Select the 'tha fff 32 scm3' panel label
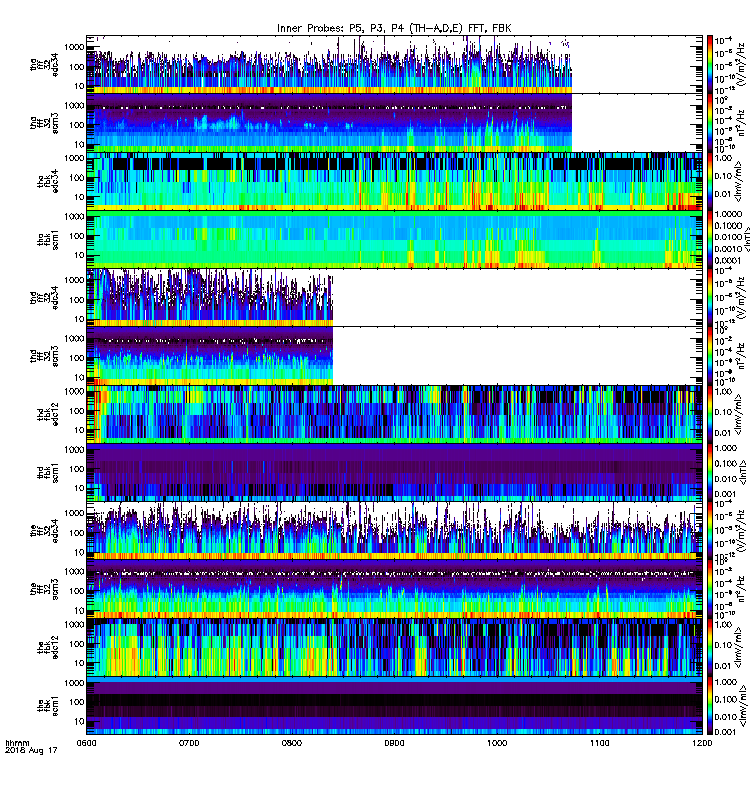 coord(44,123)
